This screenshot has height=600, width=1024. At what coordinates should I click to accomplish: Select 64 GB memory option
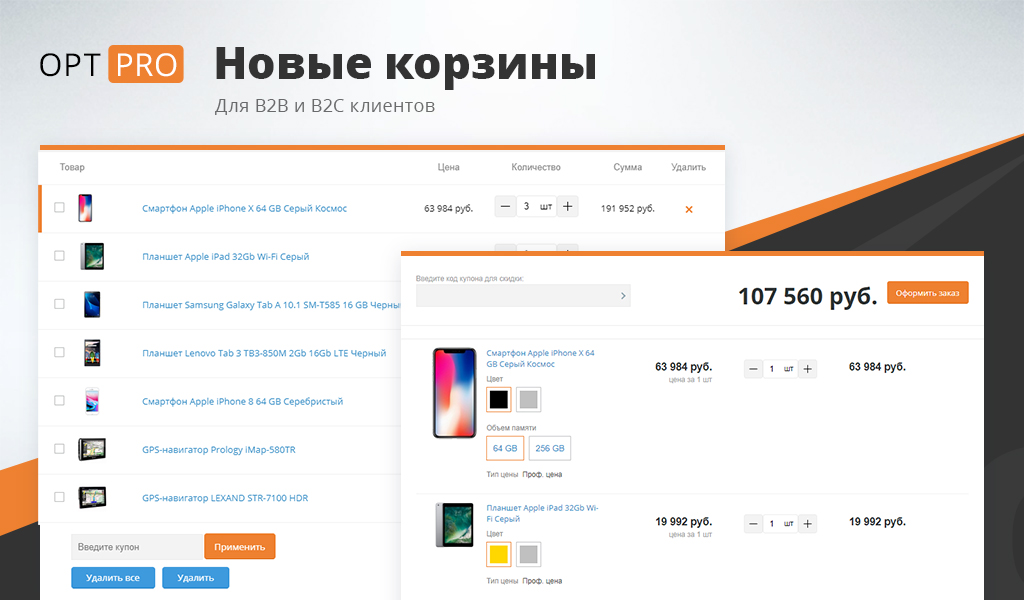point(505,449)
